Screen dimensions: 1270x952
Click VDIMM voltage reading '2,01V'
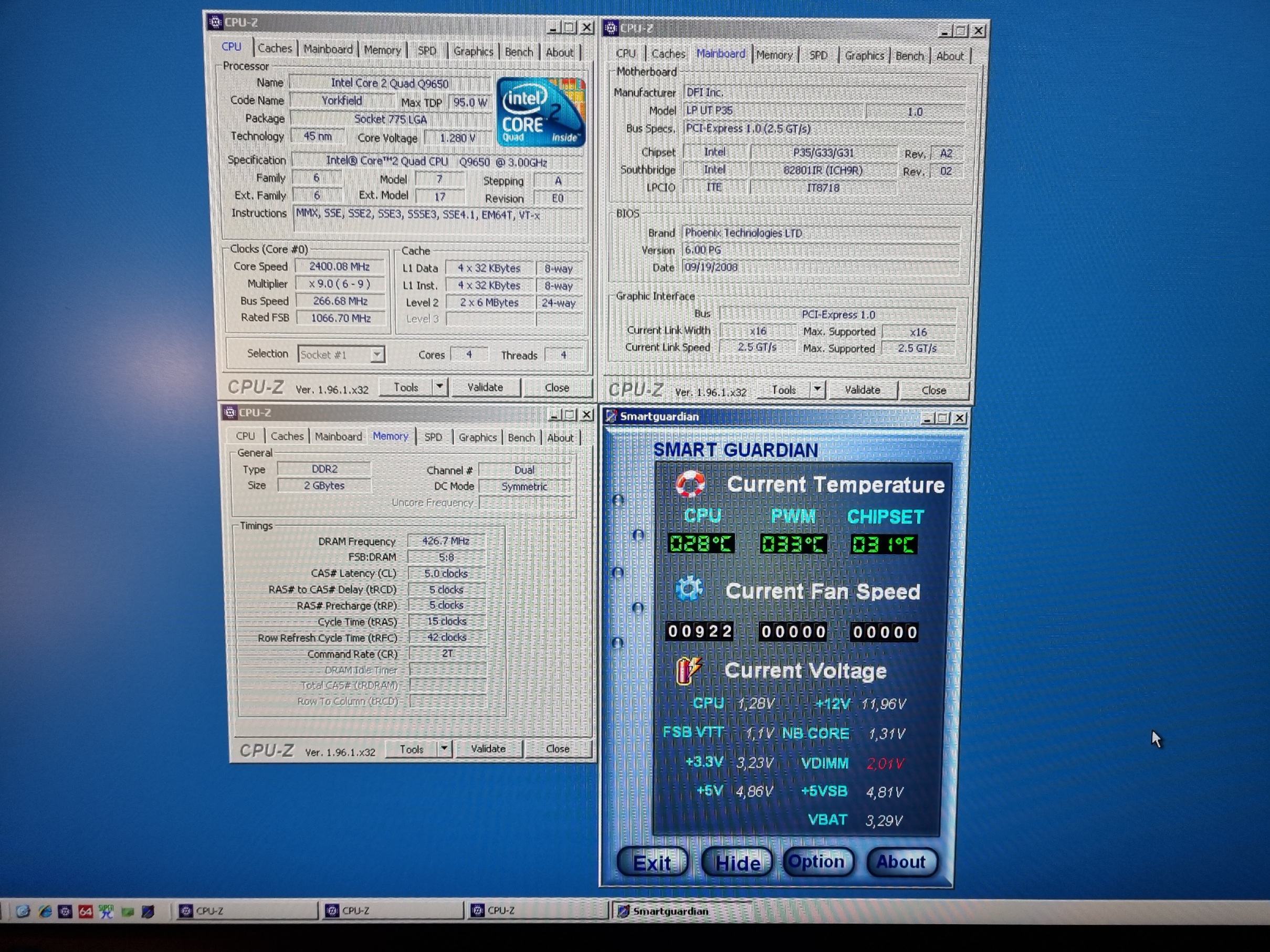(x=885, y=763)
